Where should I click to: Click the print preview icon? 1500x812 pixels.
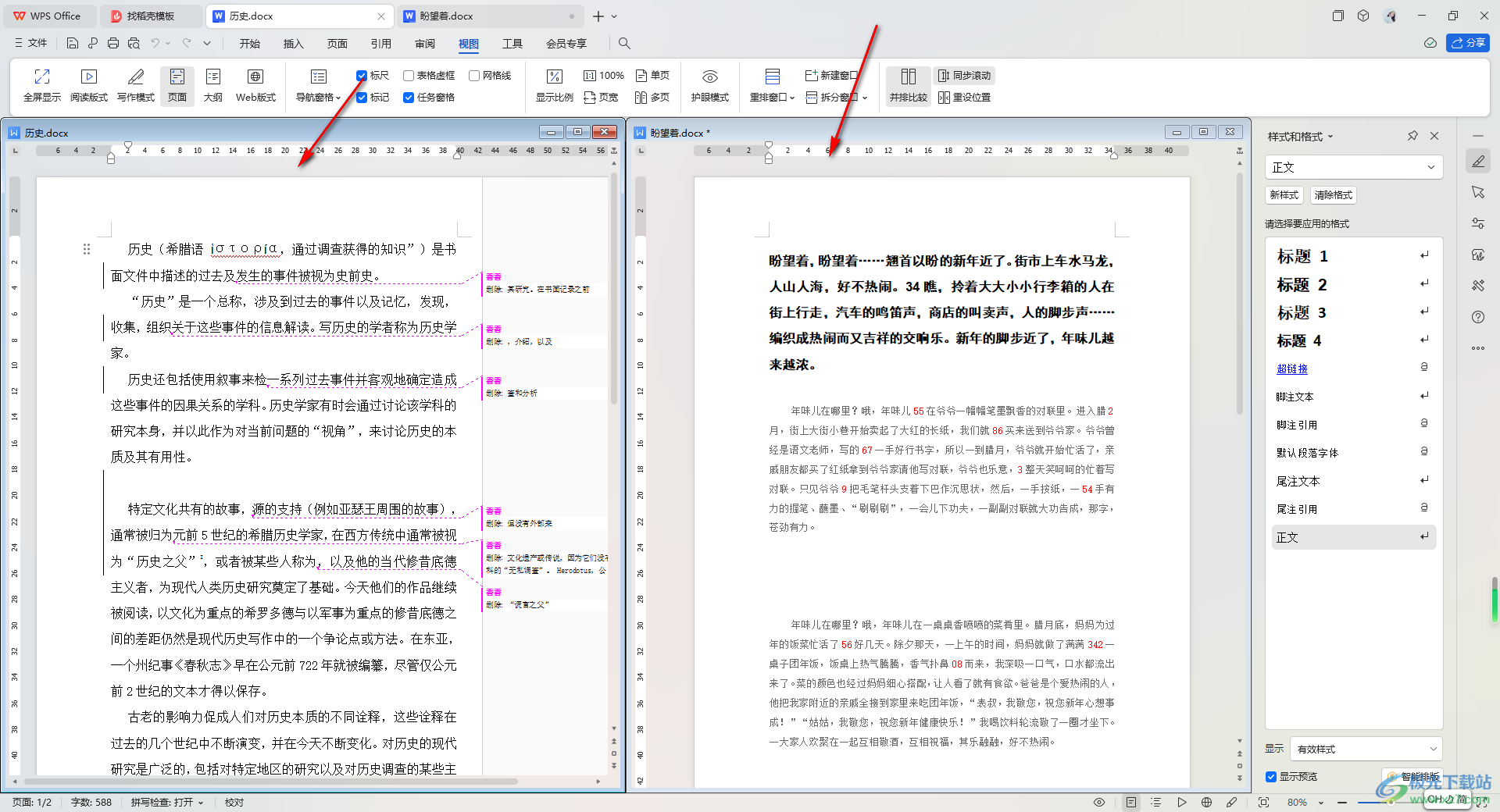[x=134, y=43]
